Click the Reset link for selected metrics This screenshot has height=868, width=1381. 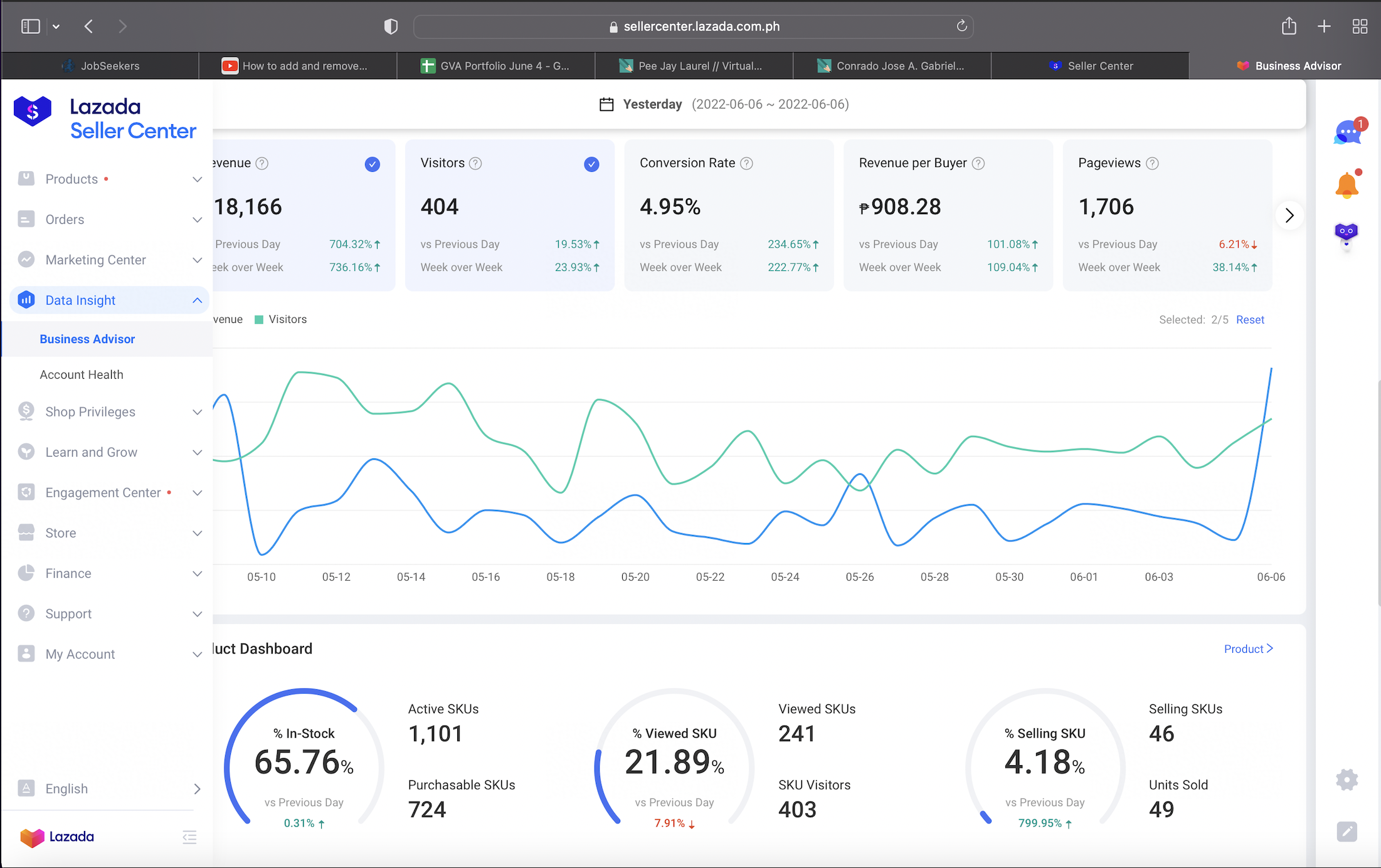pos(1250,320)
